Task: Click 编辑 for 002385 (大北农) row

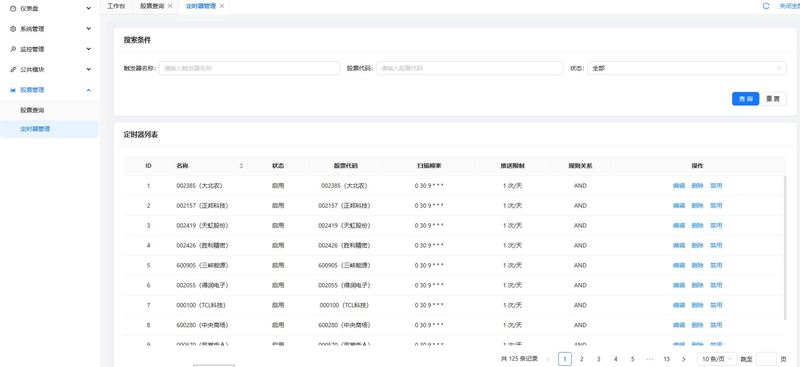Action: (679, 186)
